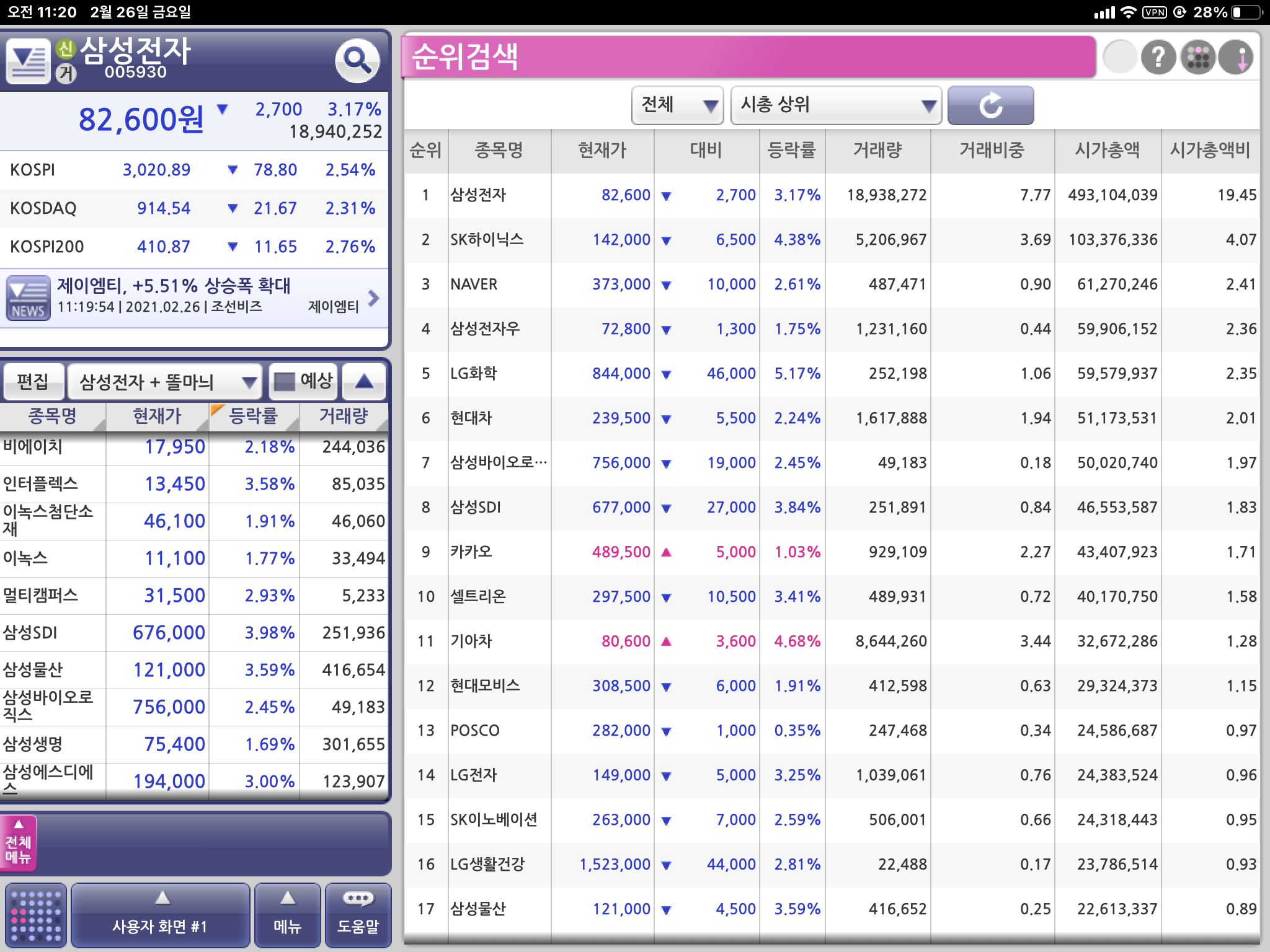Toggle the 예상 checkbox
The width and height of the screenshot is (1270, 952).
coord(303,381)
